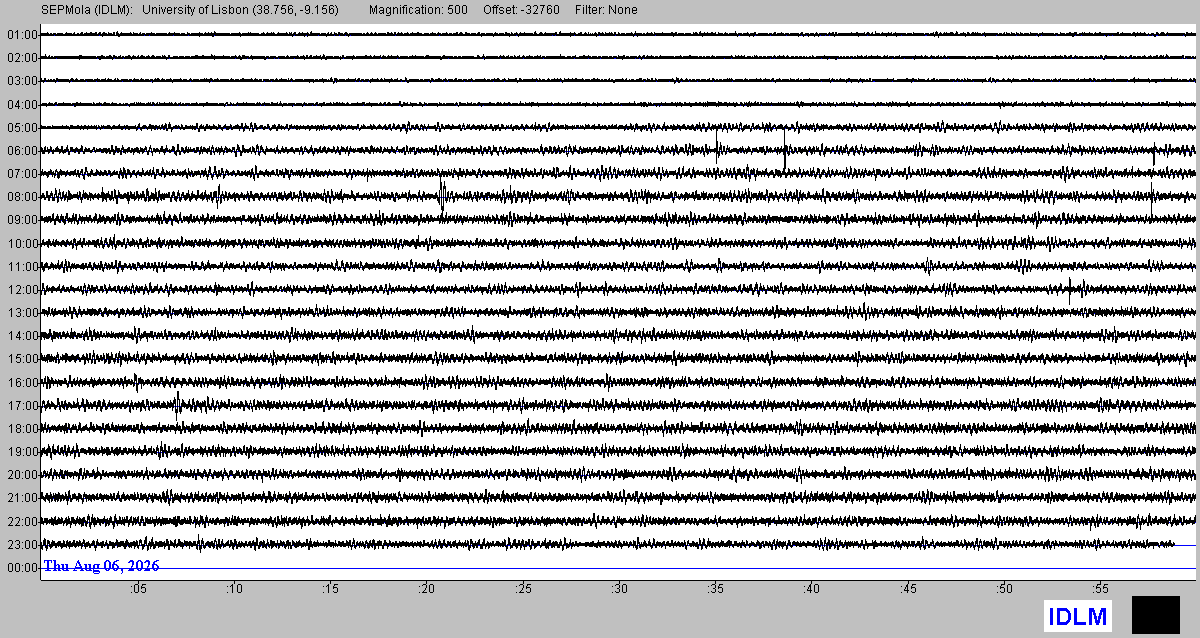Image resolution: width=1200 pixels, height=638 pixels.
Task: Click the large spike on the 08:00 trace
Action: click(442, 194)
